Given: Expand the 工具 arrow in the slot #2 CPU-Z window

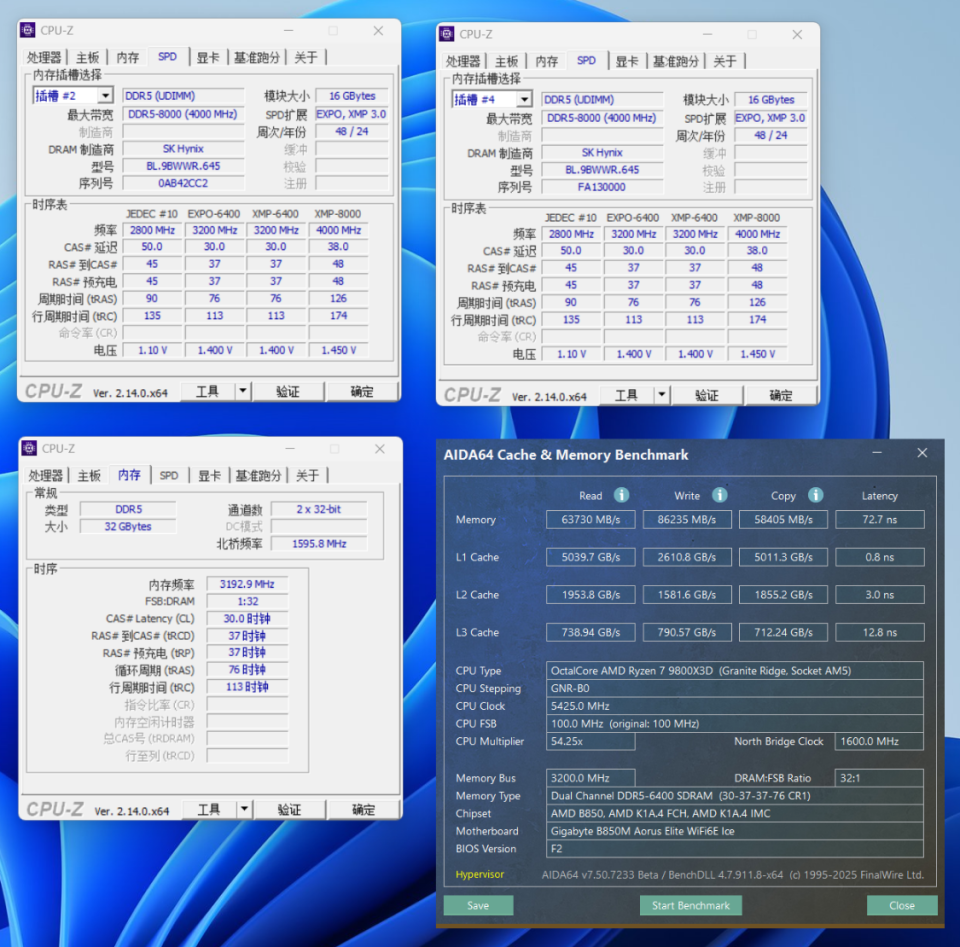Looking at the screenshot, I should [x=243, y=391].
